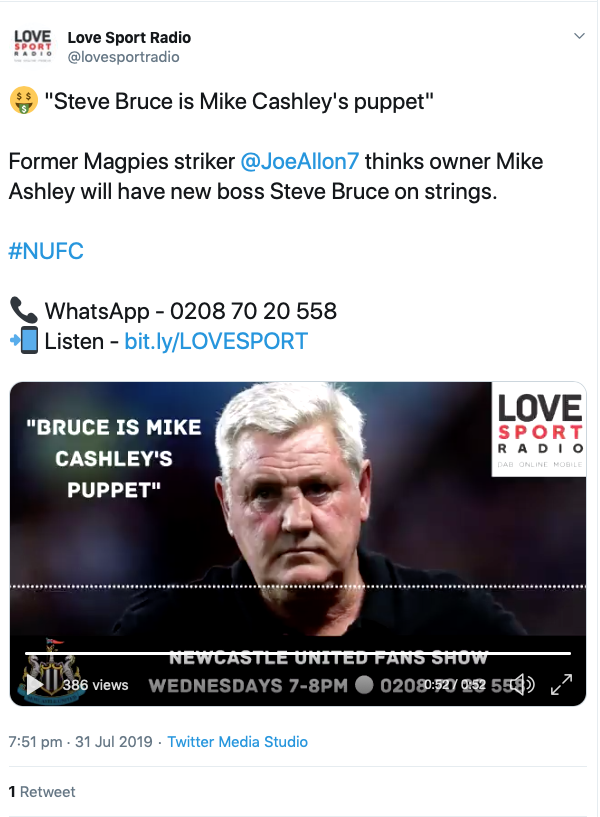The width and height of the screenshot is (600, 817).
Task: Open the tweet options chevron menu
Action: point(579,36)
